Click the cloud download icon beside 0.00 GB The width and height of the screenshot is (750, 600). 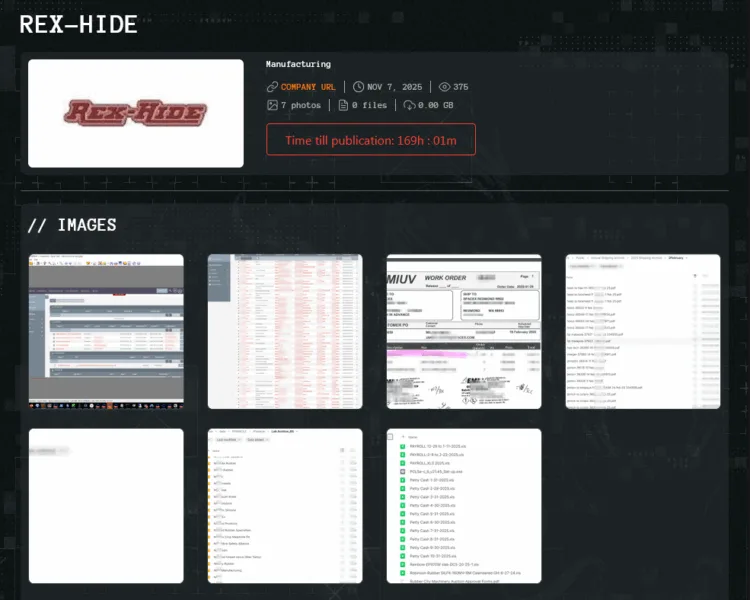tap(409, 105)
